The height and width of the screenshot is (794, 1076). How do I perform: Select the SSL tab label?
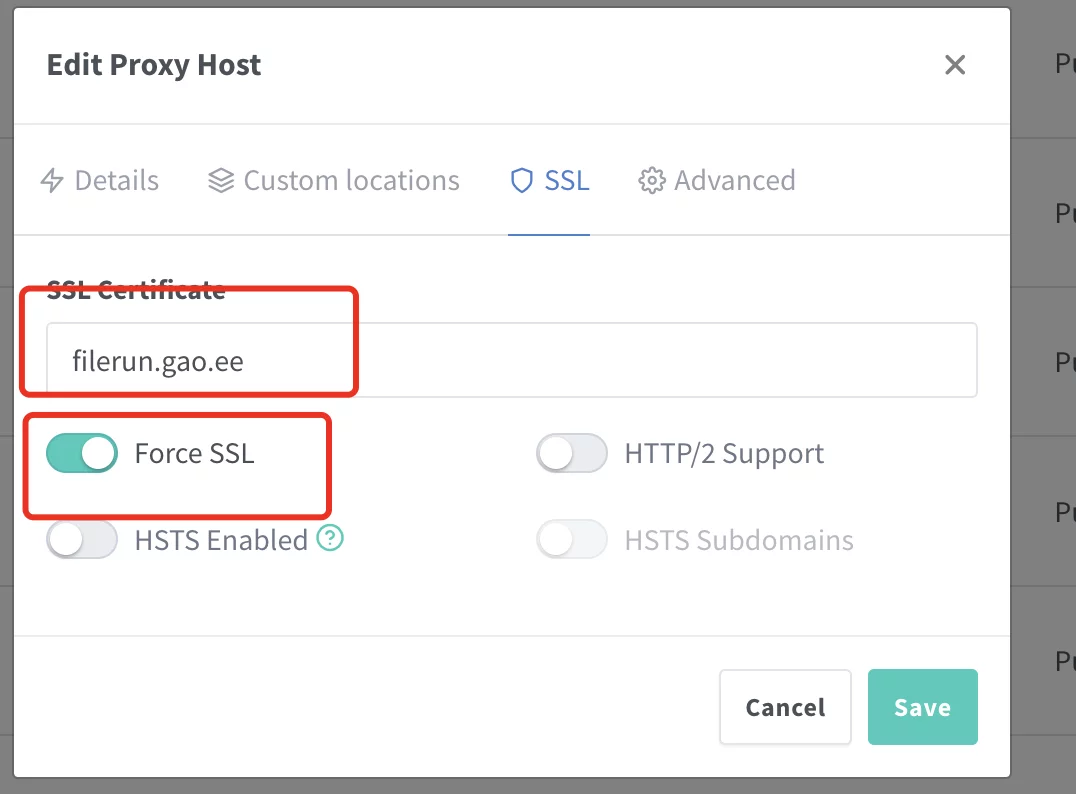(x=566, y=181)
